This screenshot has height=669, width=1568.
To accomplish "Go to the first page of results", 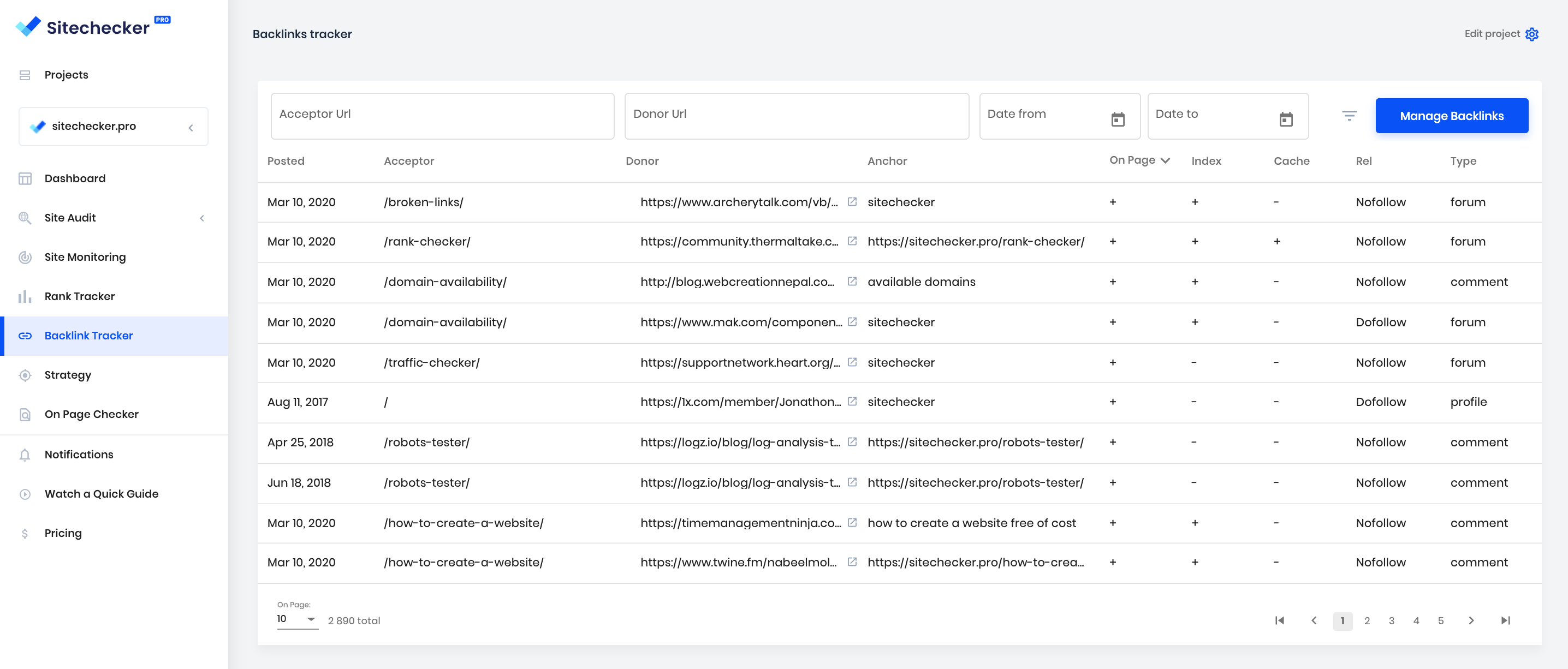I will coord(1280,620).
